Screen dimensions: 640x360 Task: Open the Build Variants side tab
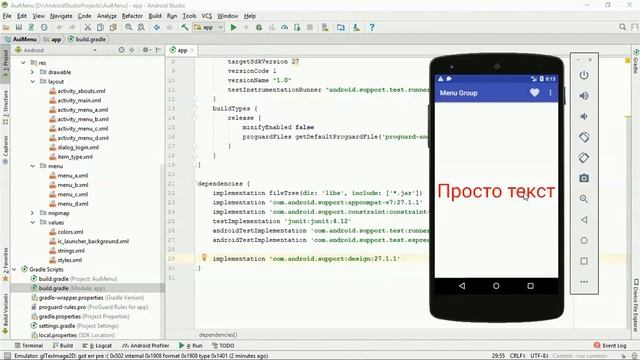point(5,313)
